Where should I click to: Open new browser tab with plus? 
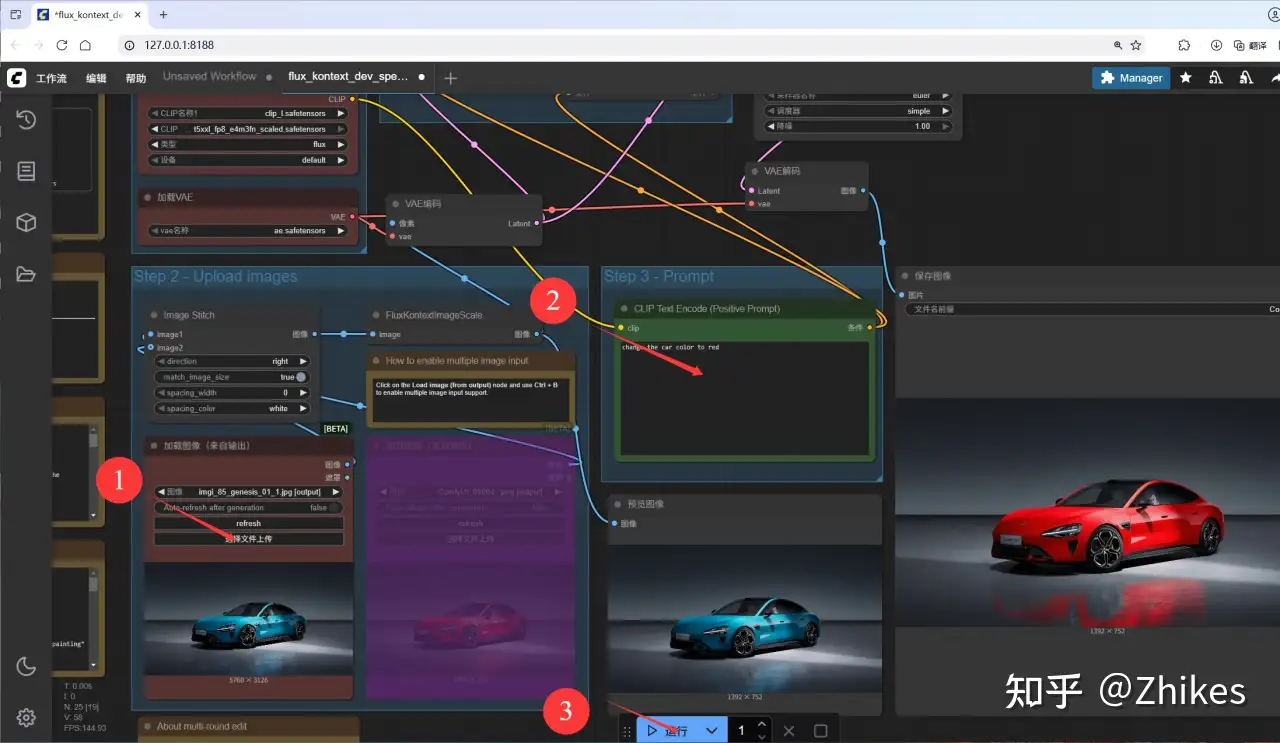click(x=163, y=14)
